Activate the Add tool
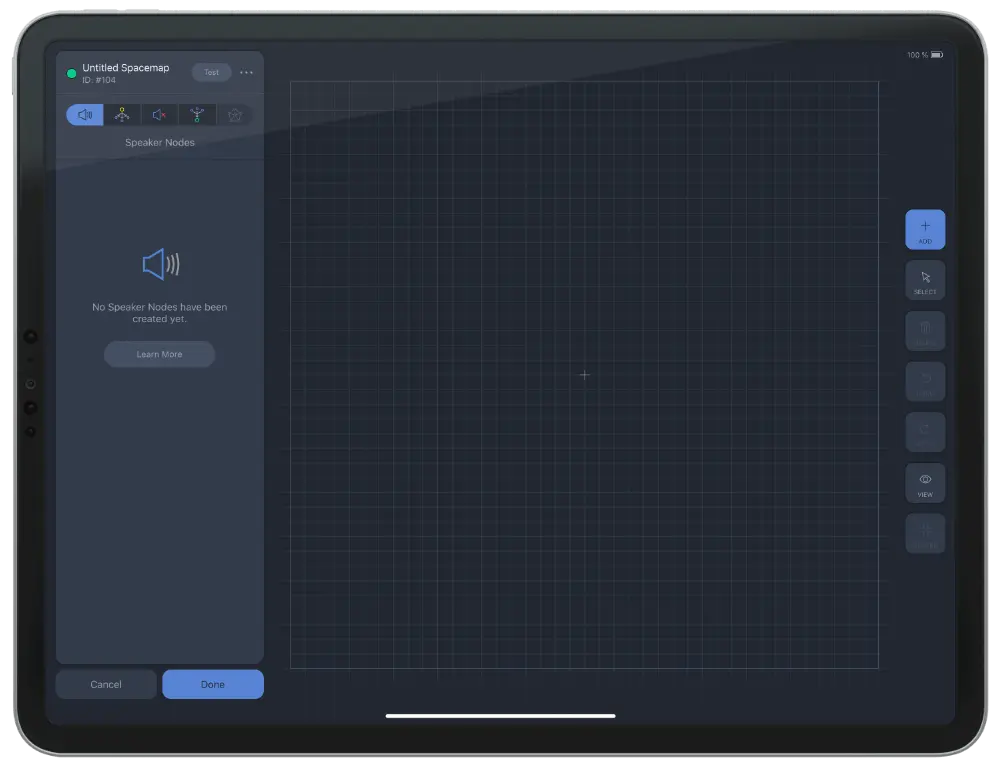This screenshot has height=768, width=1000. pyautogui.click(x=925, y=229)
